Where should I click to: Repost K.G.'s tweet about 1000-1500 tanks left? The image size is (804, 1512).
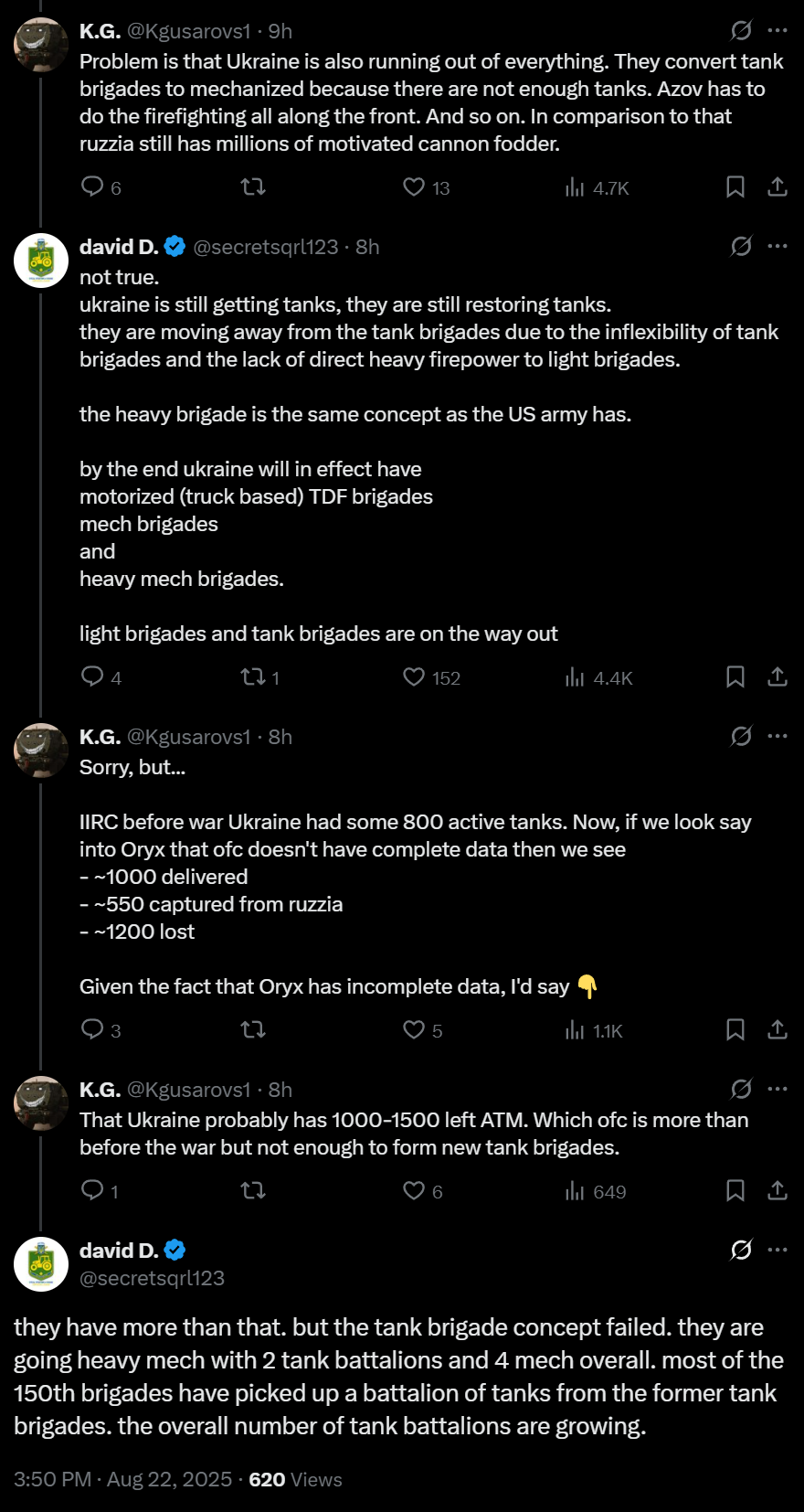253,1191
